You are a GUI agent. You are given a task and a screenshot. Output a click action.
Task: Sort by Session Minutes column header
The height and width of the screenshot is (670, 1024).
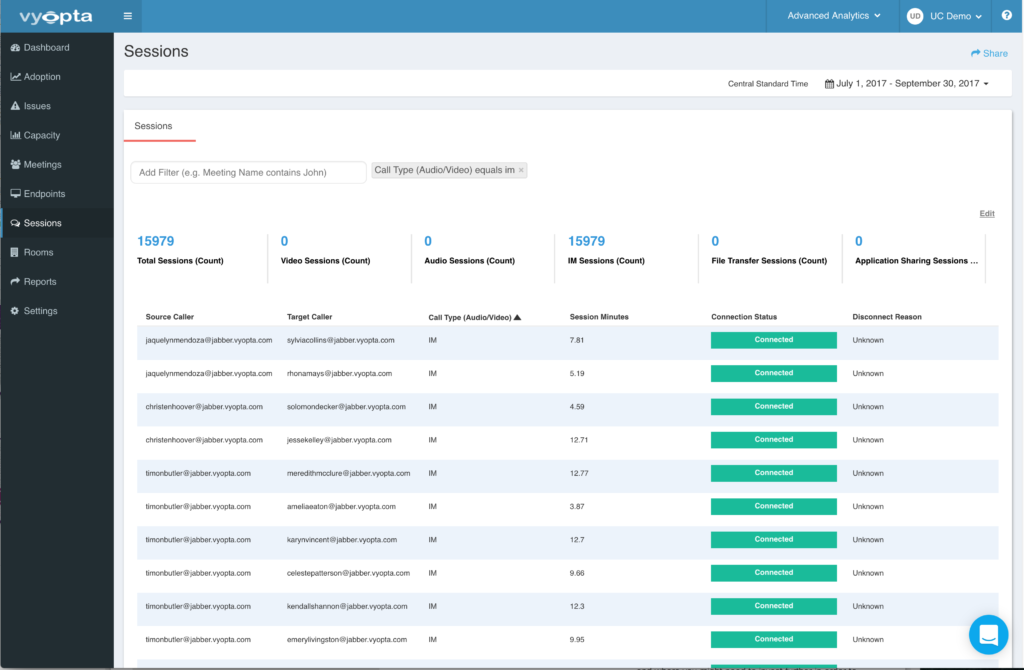[x=599, y=317]
